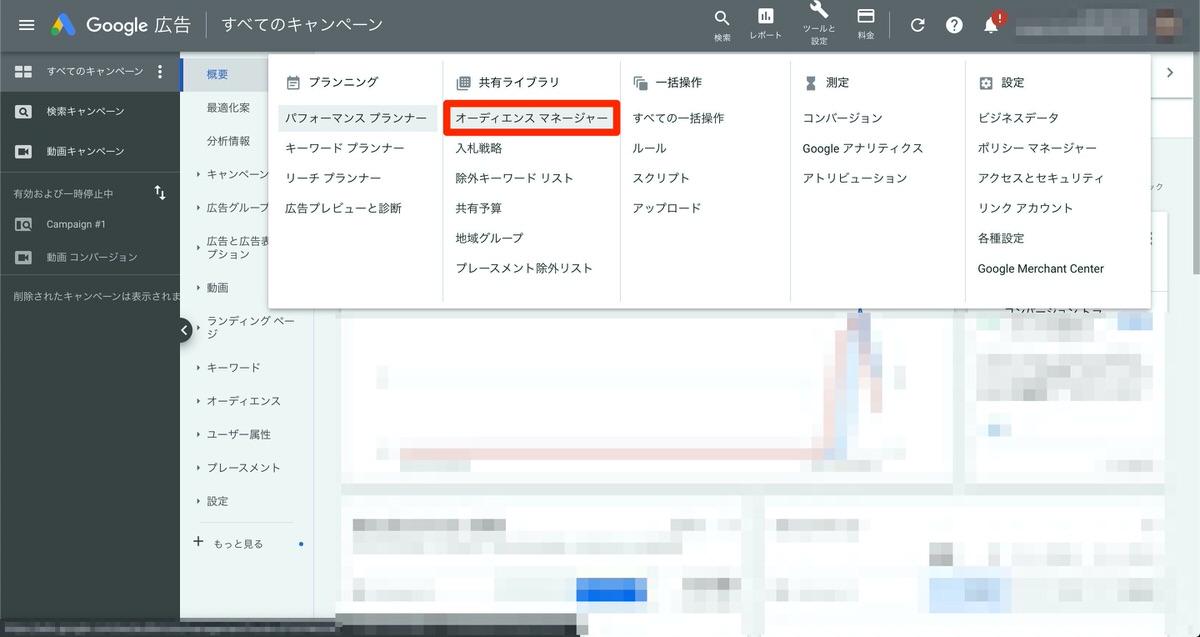This screenshot has height=637, width=1200.
Task: Open プレースメント除外リスト
Action: pyautogui.click(x=524, y=268)
